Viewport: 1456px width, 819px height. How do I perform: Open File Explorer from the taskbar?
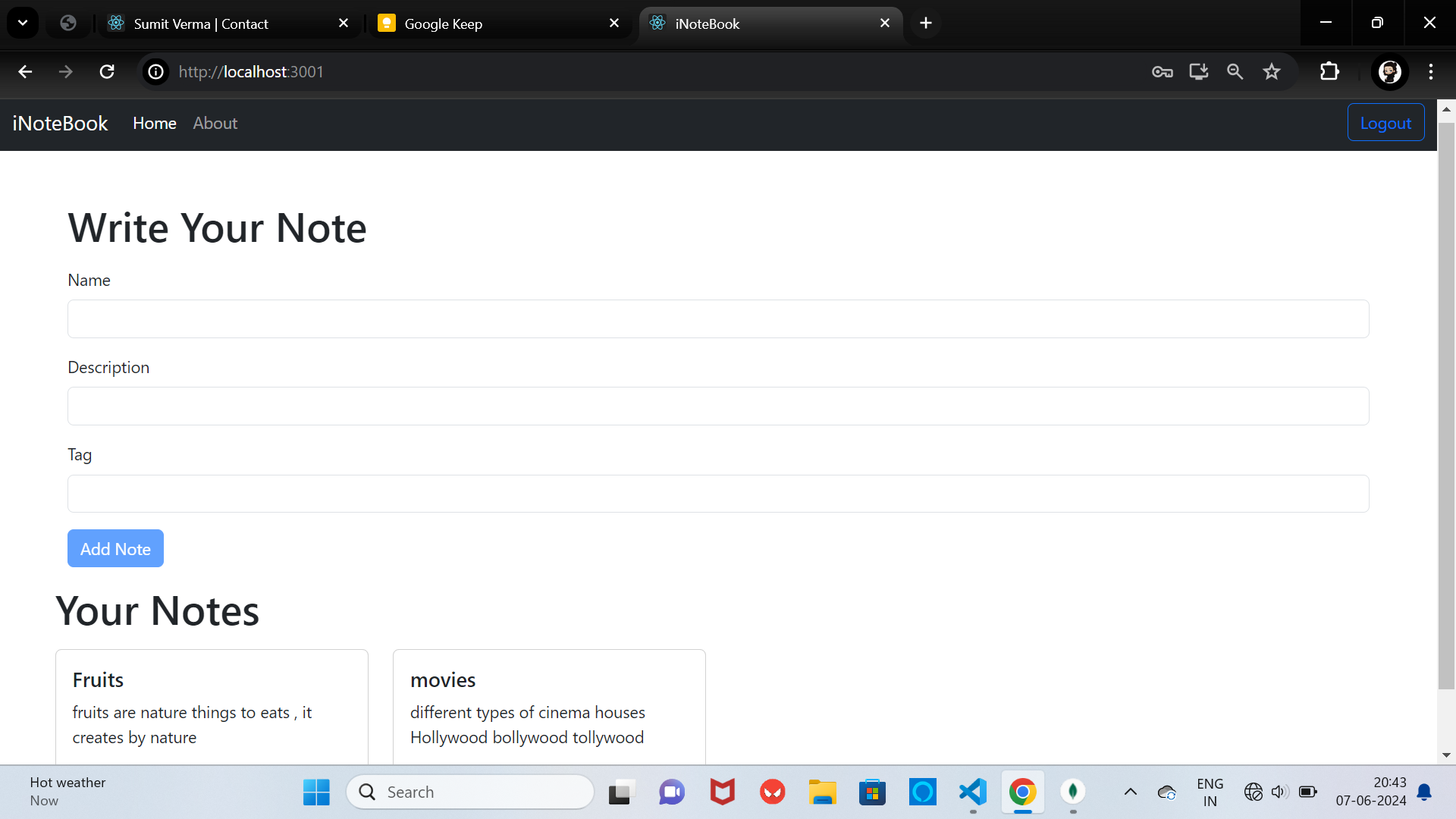pos(822,792)
